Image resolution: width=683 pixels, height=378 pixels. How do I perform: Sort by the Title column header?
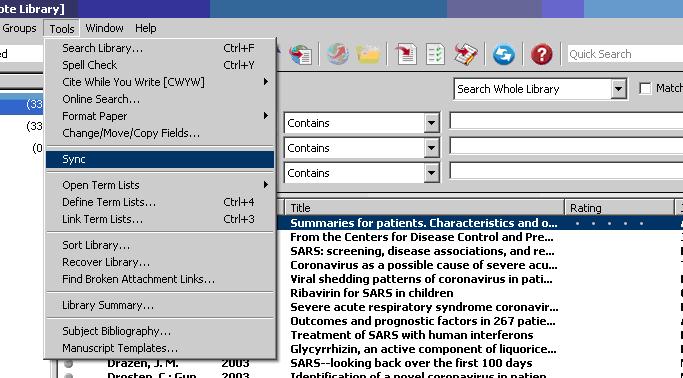coord(424,208)
